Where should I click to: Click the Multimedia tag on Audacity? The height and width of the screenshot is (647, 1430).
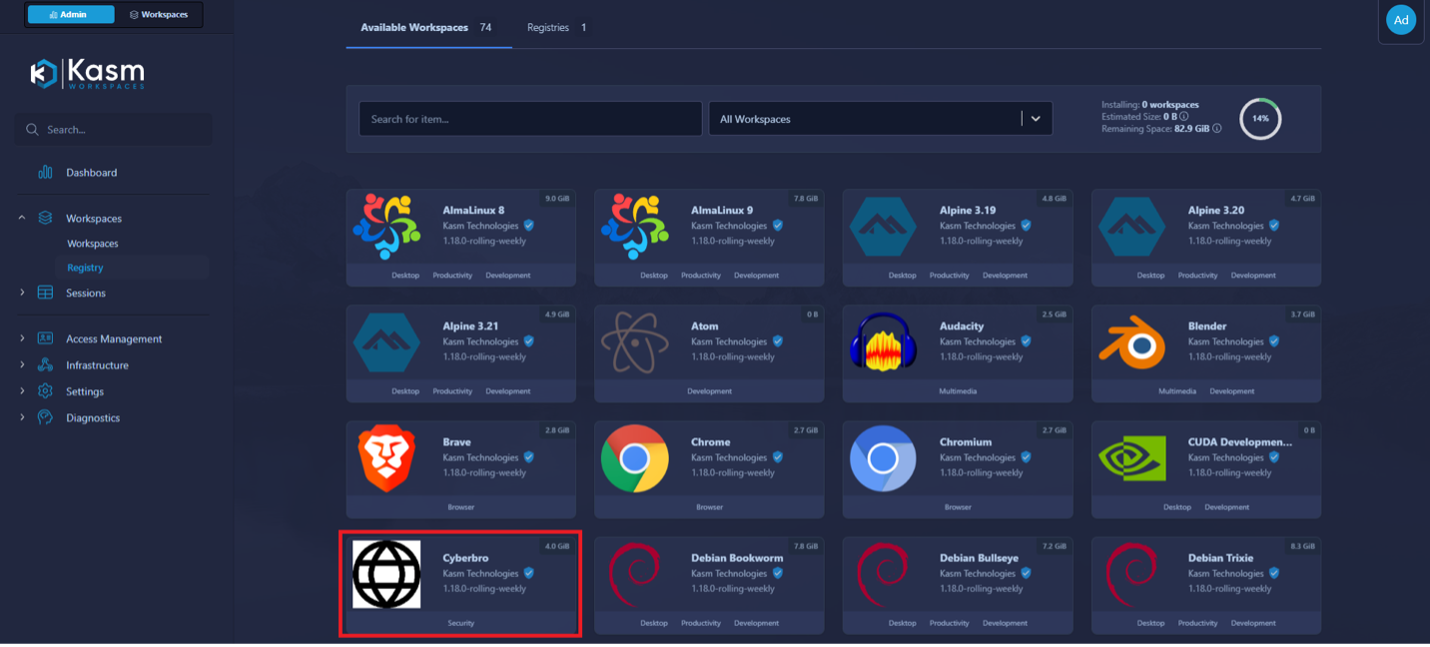click(x=958, y=391)
